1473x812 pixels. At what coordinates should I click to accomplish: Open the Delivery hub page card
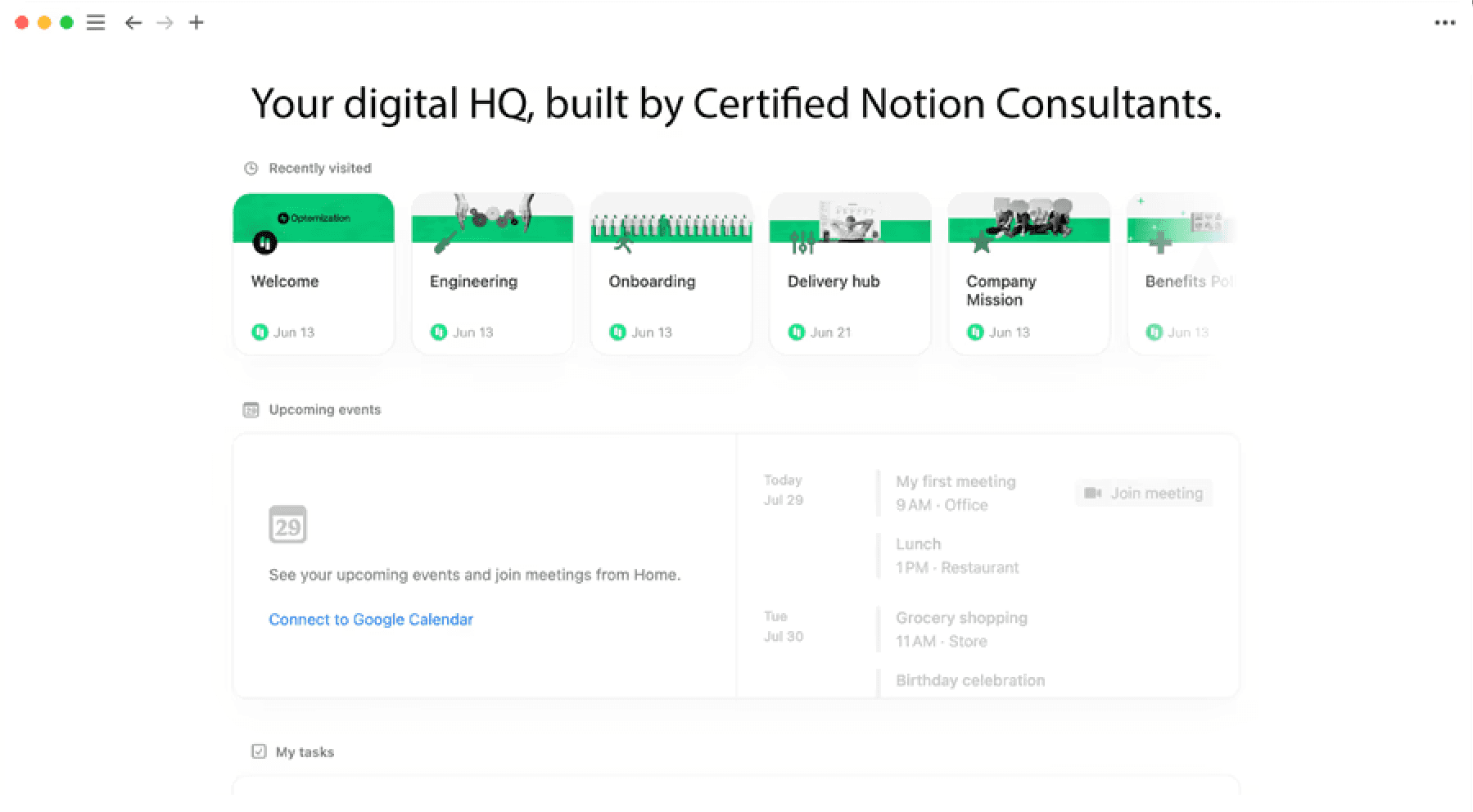(x=850, y=274)
